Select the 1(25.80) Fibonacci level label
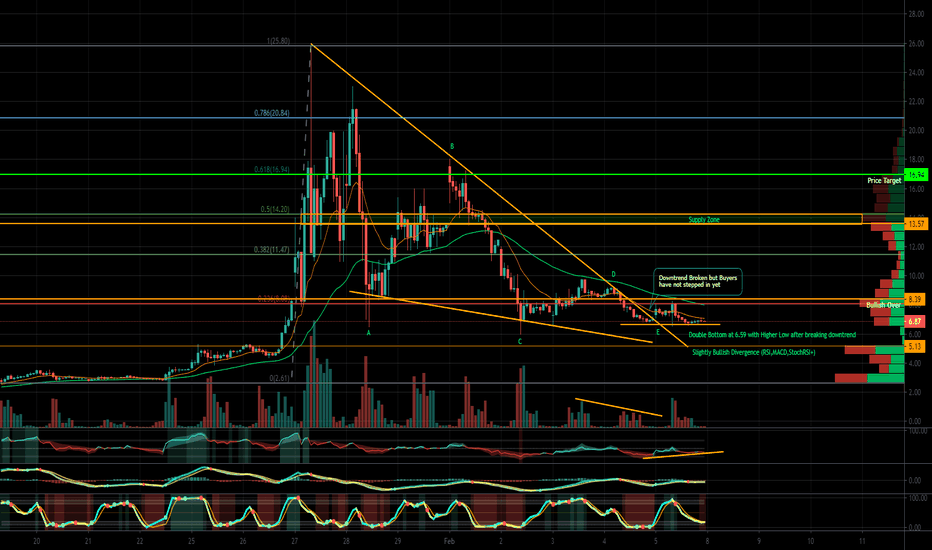Image resolution: width=932 pixels, height=550 pixels. (278, 41)
